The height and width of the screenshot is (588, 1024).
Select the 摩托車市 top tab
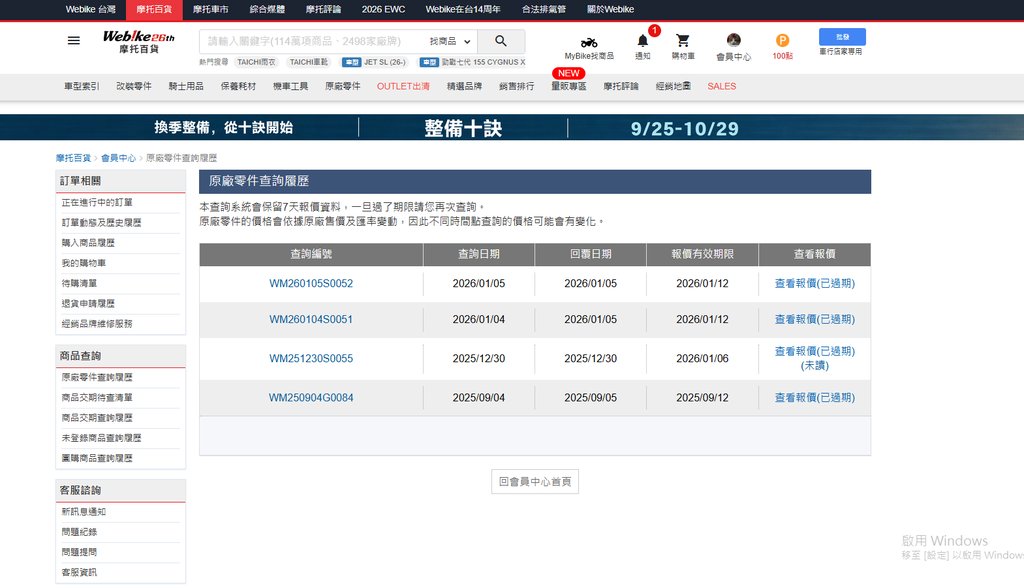[x=210, y=9]
